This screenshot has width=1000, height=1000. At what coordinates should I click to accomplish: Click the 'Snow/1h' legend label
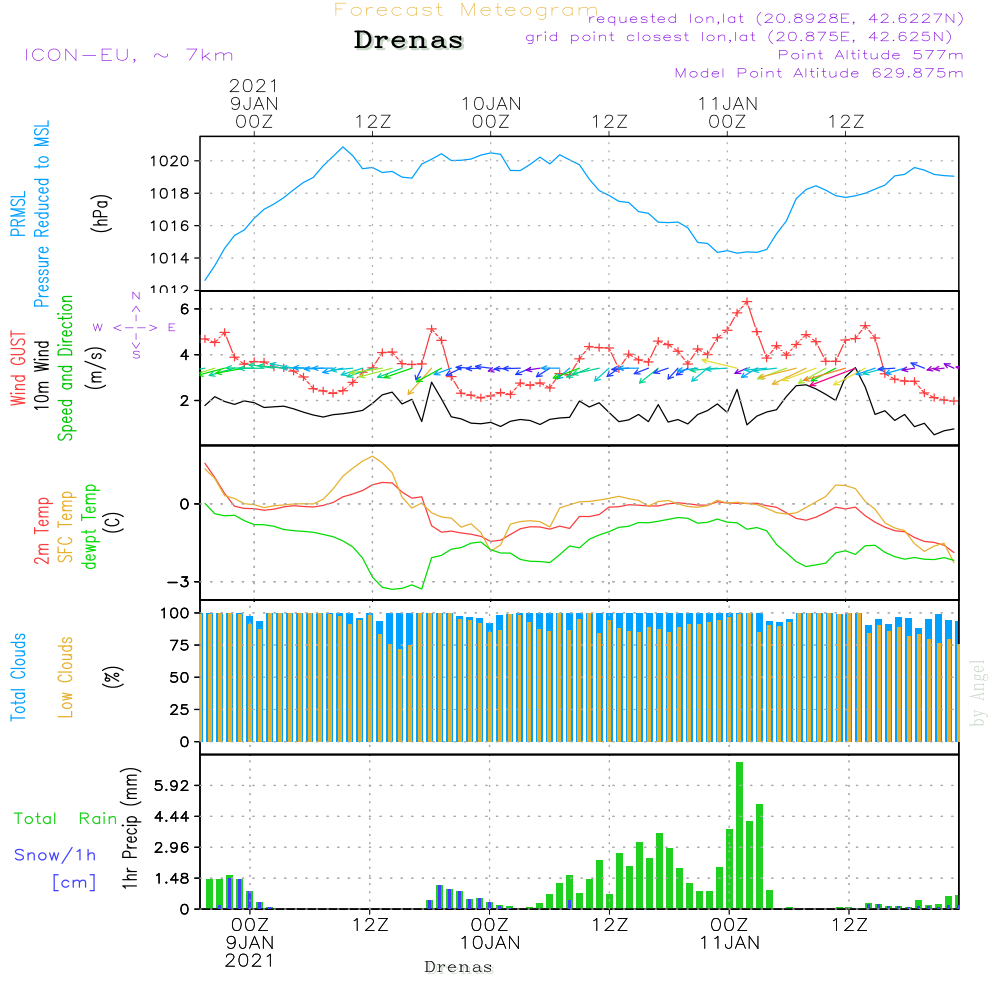pos(55,855)
